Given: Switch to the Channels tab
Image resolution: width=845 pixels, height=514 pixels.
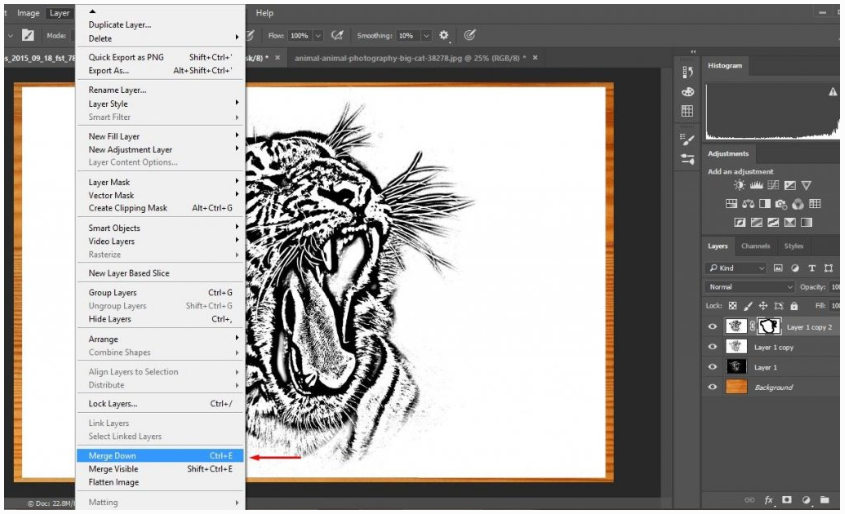Looking at the screenshot, I should (755, 246).
